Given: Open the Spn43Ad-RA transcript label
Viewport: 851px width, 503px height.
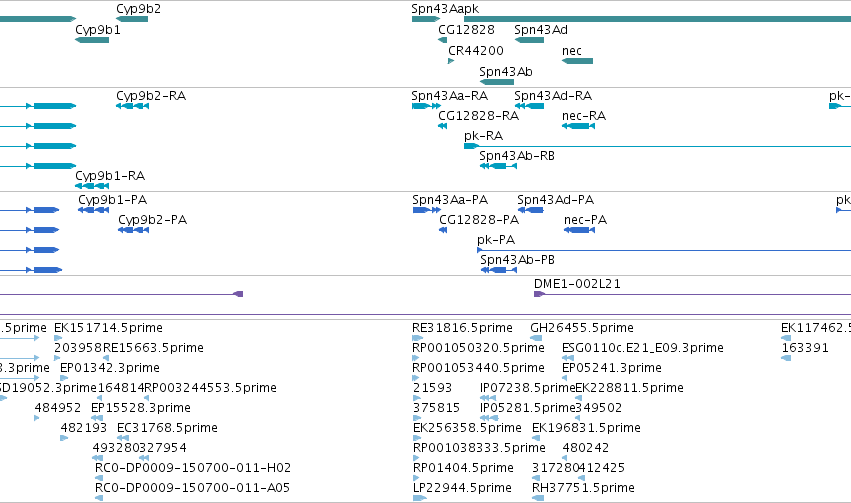Looking at the screenshot, I should point(552,95).
